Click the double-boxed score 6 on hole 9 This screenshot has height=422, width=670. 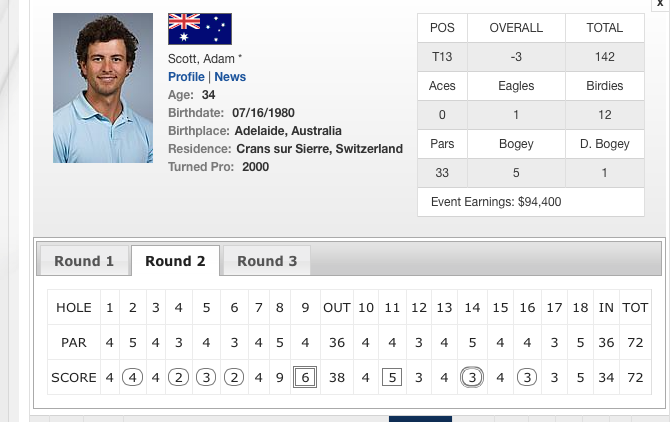point(305,378)
